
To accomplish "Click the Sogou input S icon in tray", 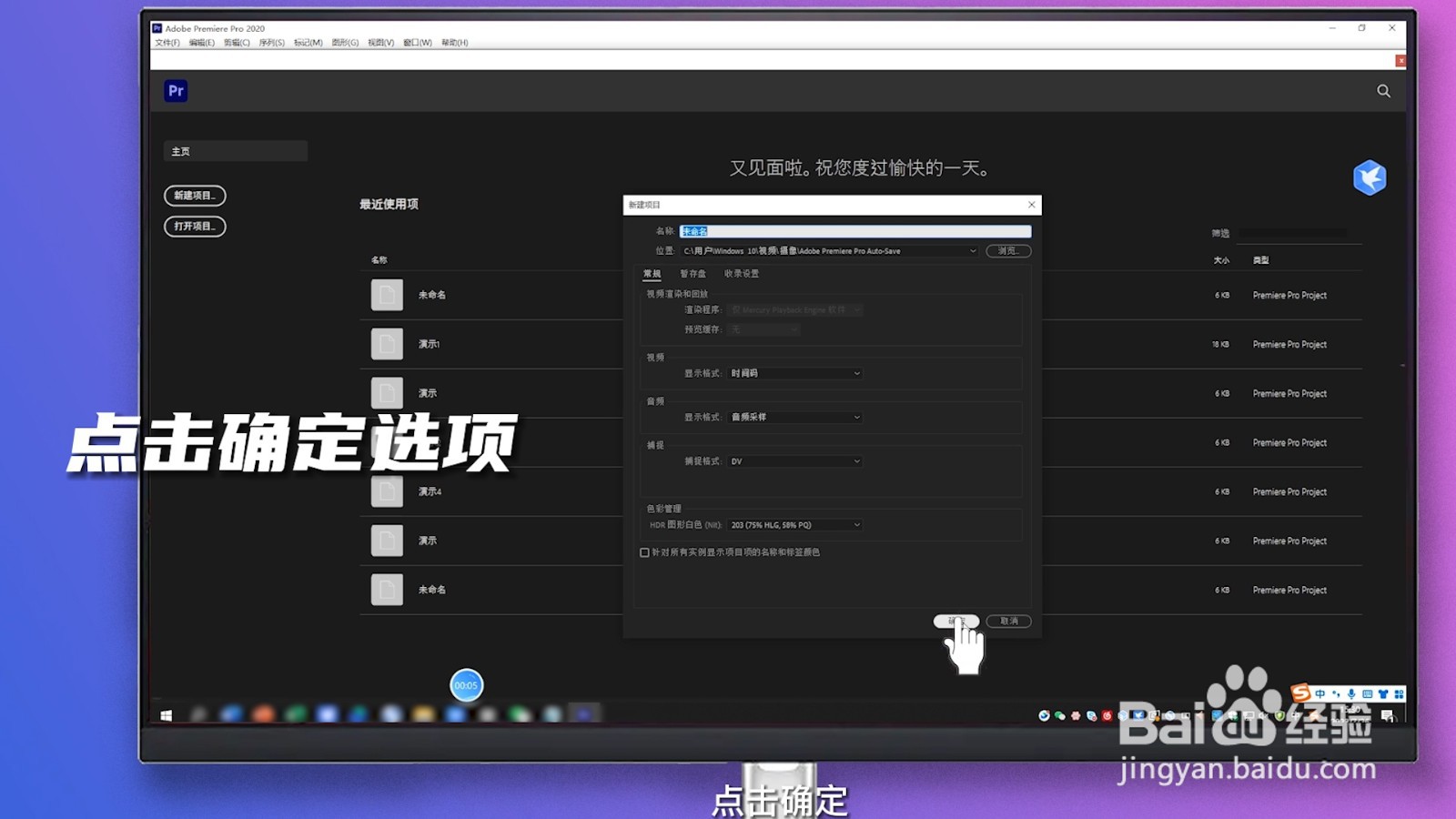I will pos(1300,693).
